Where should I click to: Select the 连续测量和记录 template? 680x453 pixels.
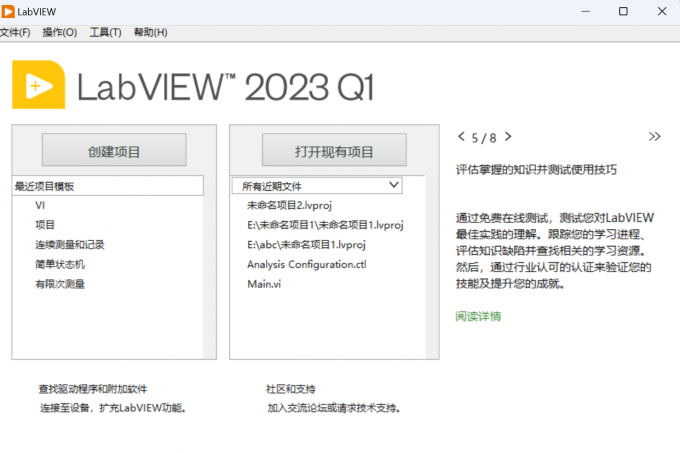69,244
